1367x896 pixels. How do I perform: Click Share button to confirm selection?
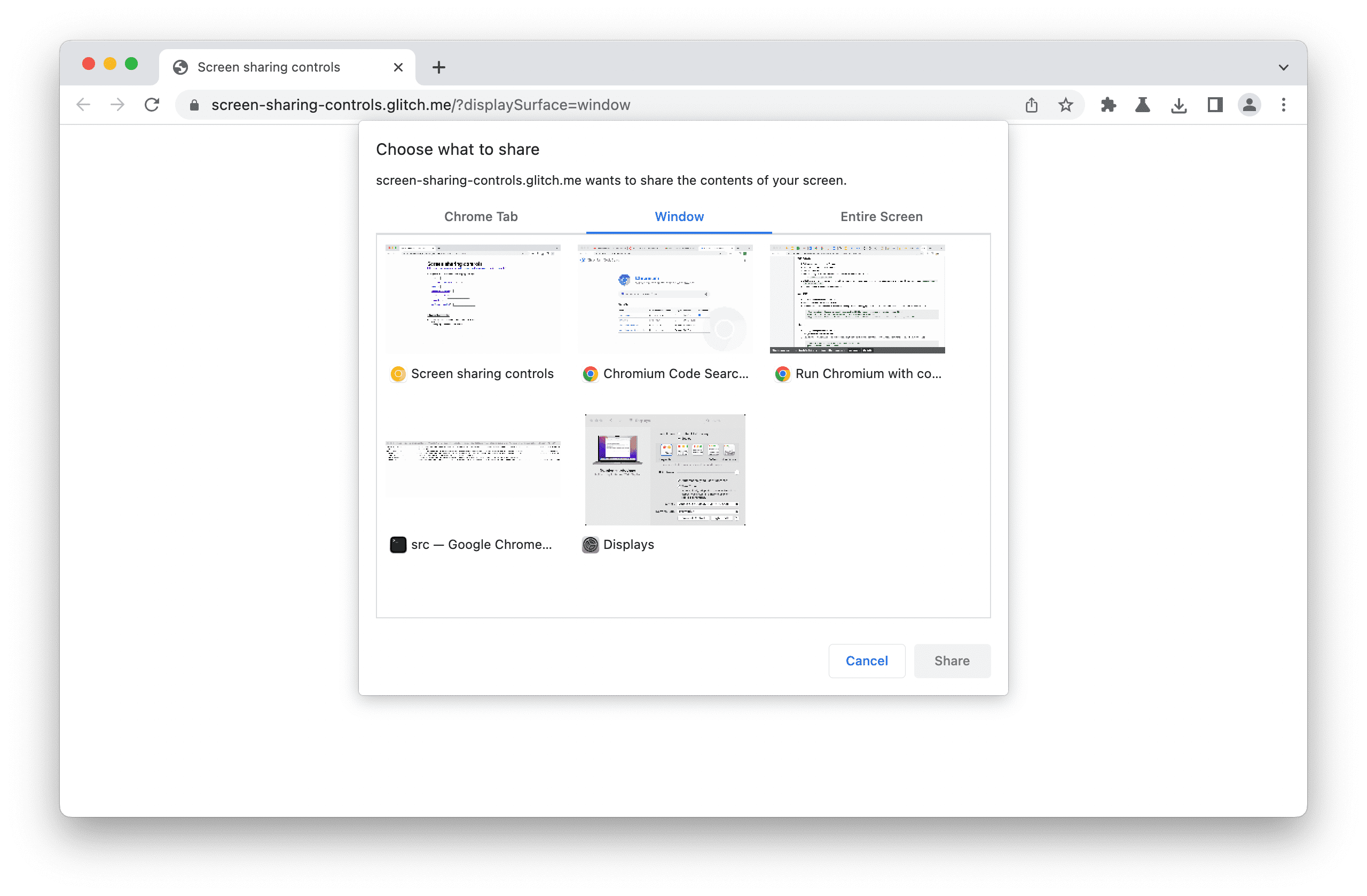point(951,659)
